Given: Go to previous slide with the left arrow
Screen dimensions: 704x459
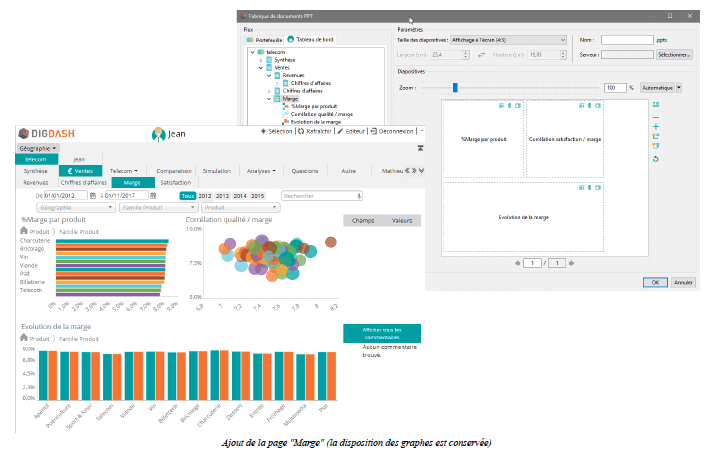Looking at the screenshot, I should click(x=518, y=263).
